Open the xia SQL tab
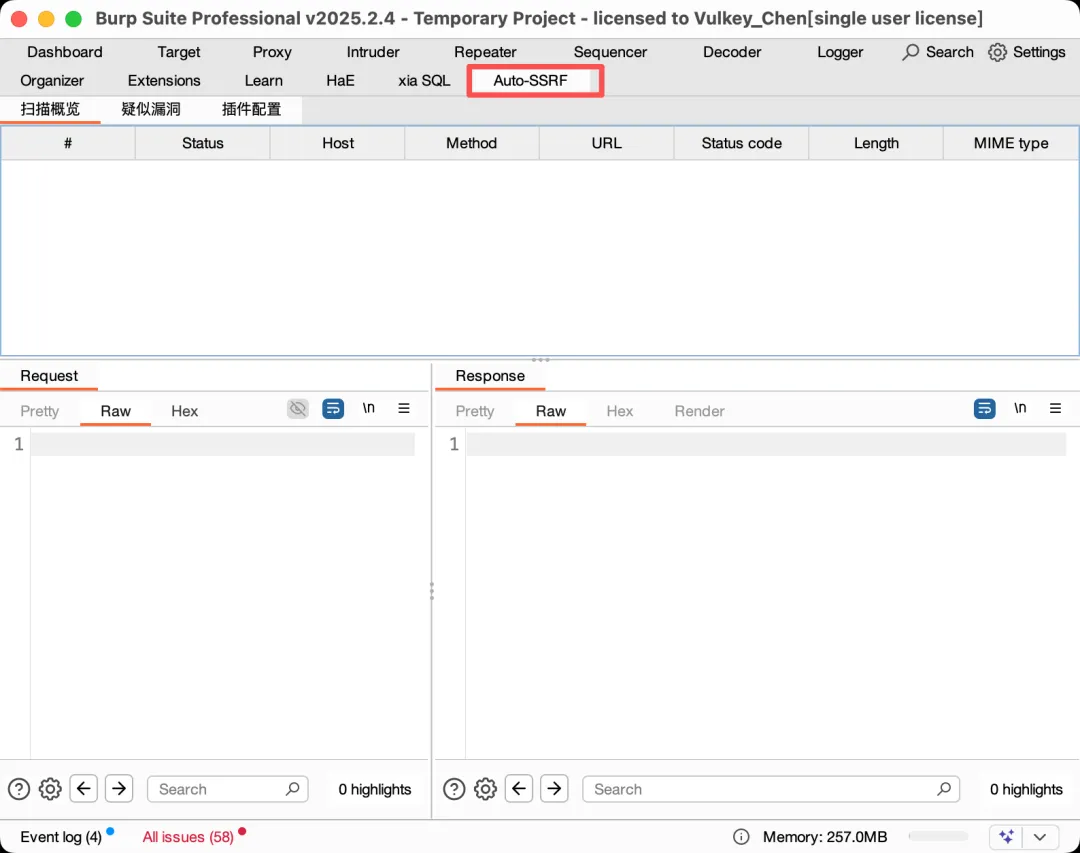Screen dimensions: 1080x853 click(x=424, y=81)
